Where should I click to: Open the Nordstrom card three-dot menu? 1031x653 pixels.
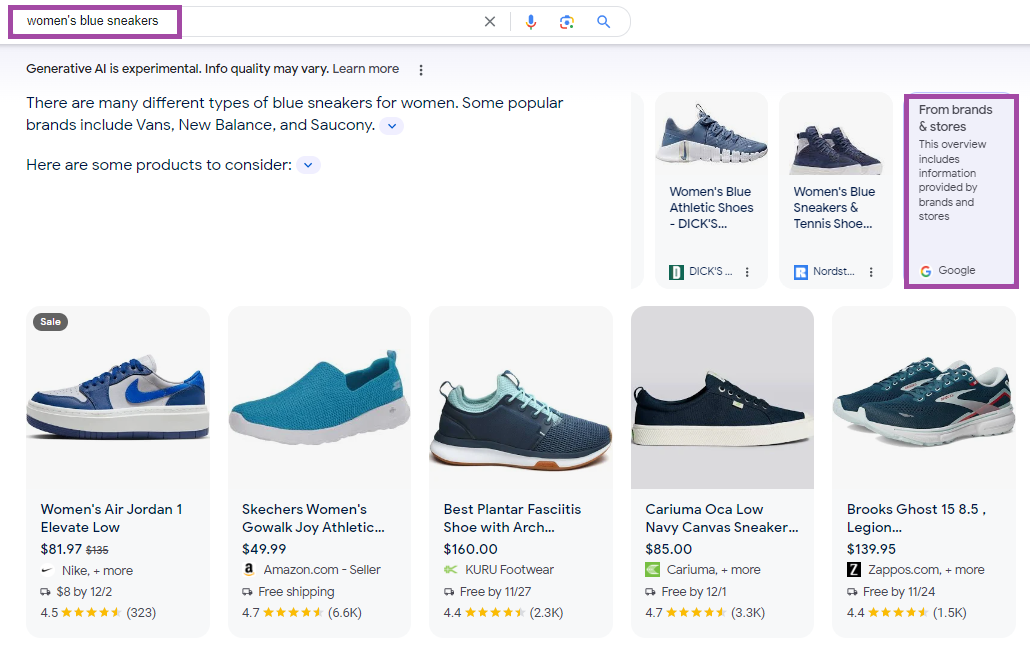coord(871,272)
